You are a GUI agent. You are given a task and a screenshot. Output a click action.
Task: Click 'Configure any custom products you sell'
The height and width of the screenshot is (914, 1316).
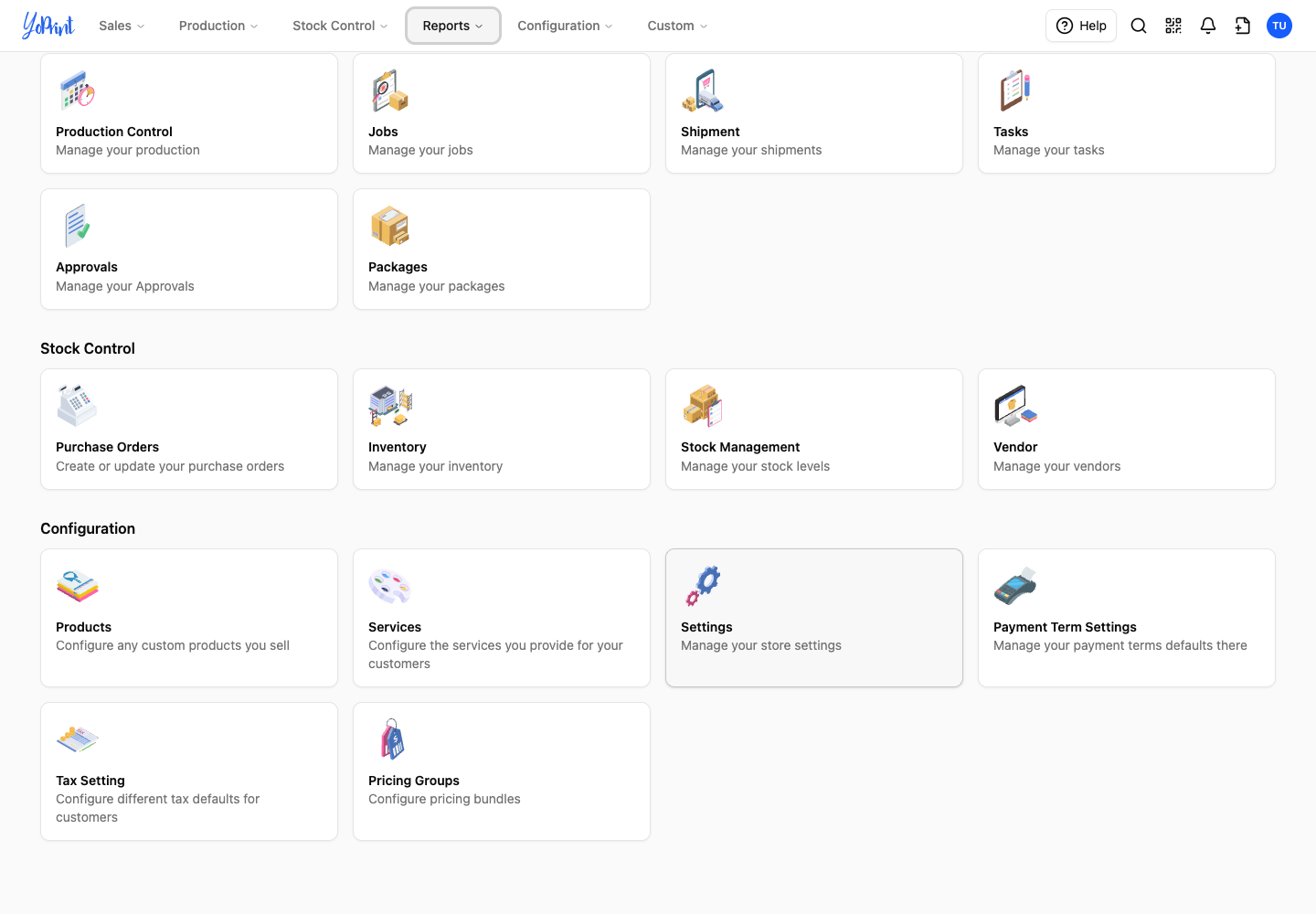(173, 645)
